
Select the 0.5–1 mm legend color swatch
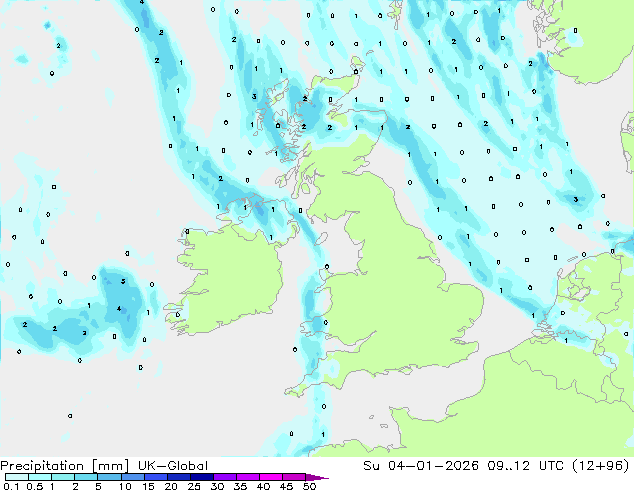click(40, 477)
